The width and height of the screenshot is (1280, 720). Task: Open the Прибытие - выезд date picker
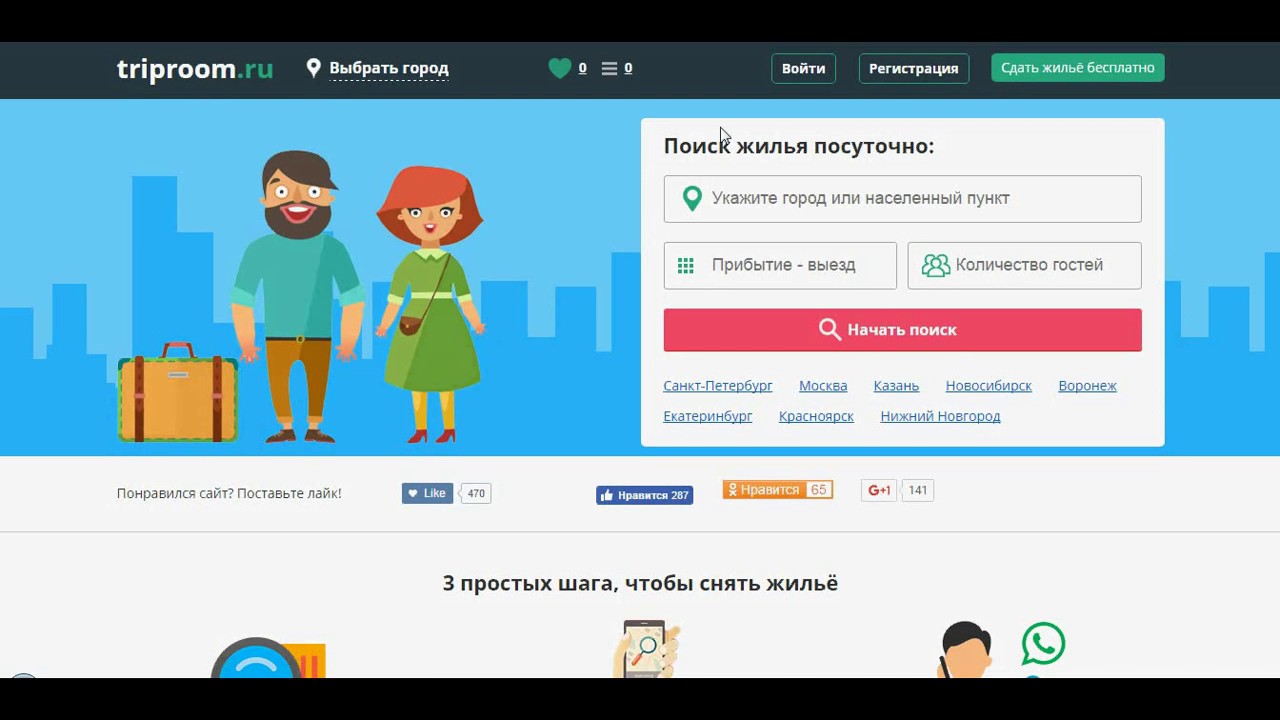coord(780,266)
